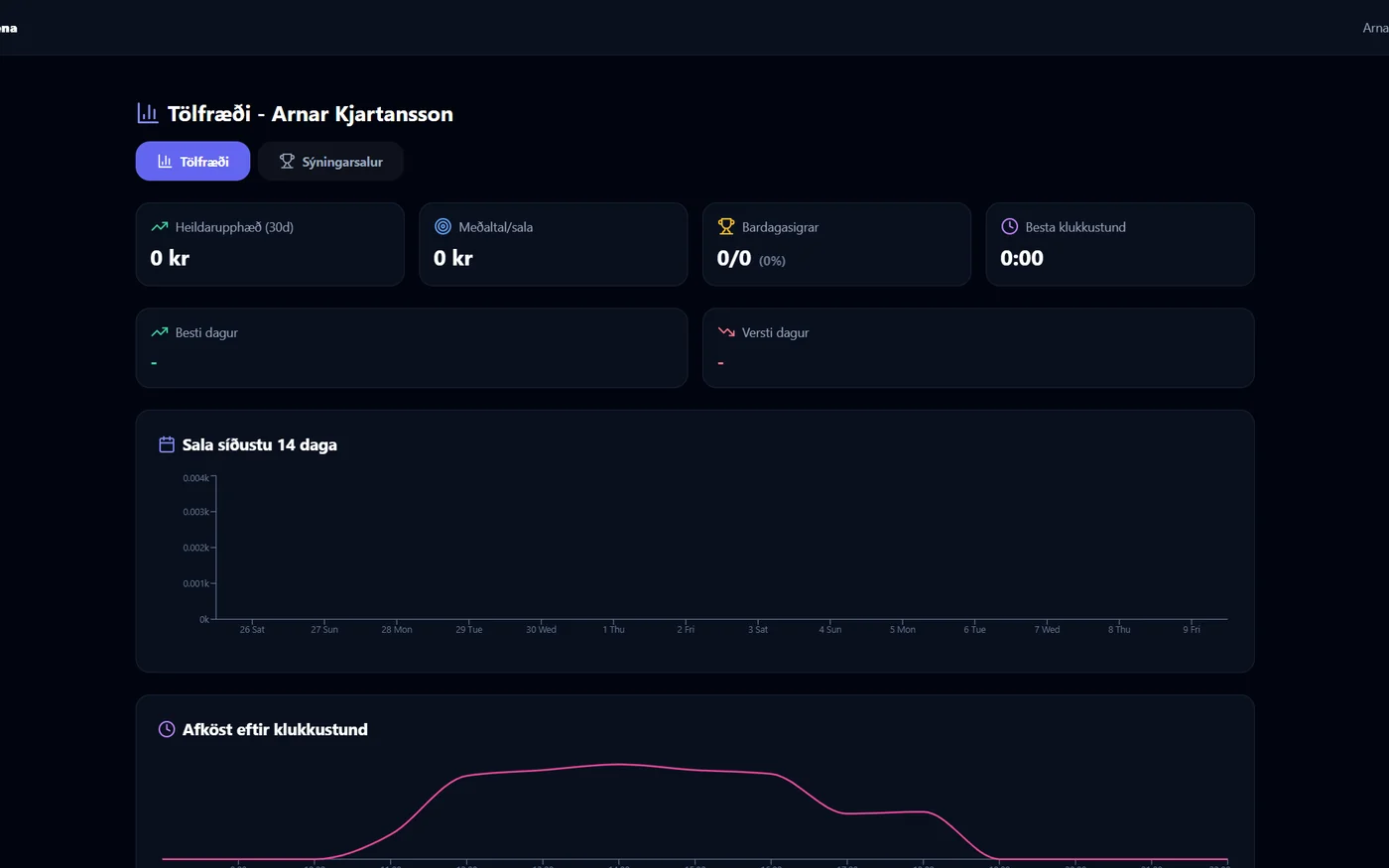This screenshot has height=868, width=1389.
Task: Click the clock icon beside Besta klukkustund
Action: coord(1009,227)
